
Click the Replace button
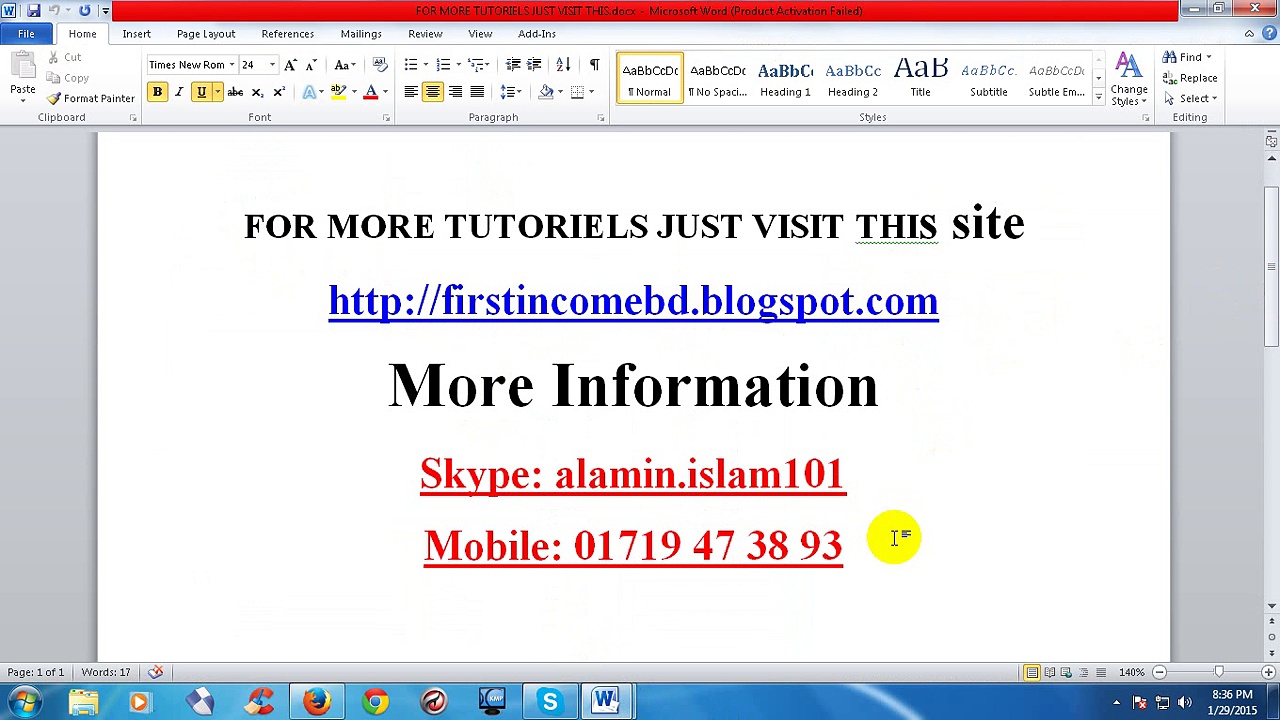1190,78
